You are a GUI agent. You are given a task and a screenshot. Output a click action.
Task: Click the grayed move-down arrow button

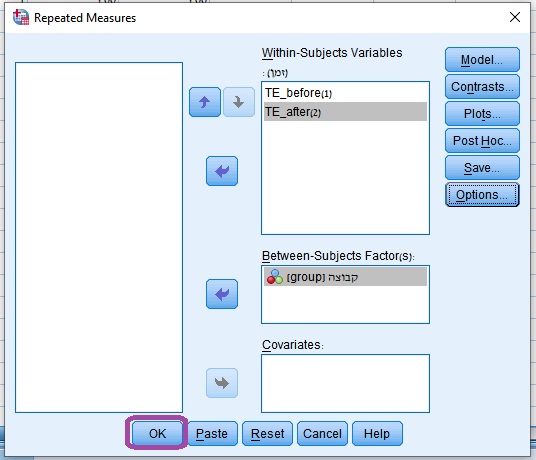tap(239, 102)
